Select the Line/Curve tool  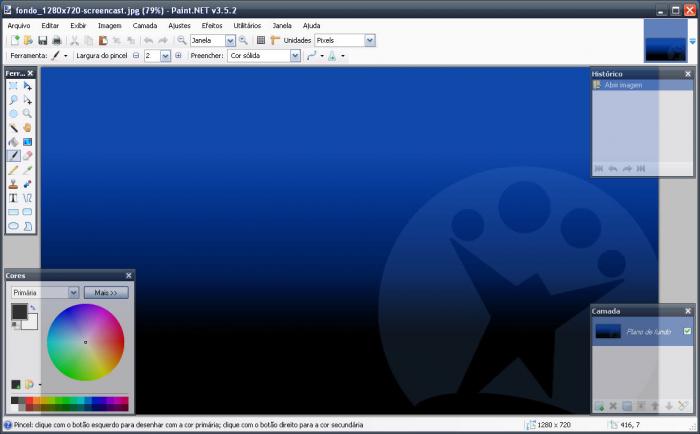[x=28, y=198]
